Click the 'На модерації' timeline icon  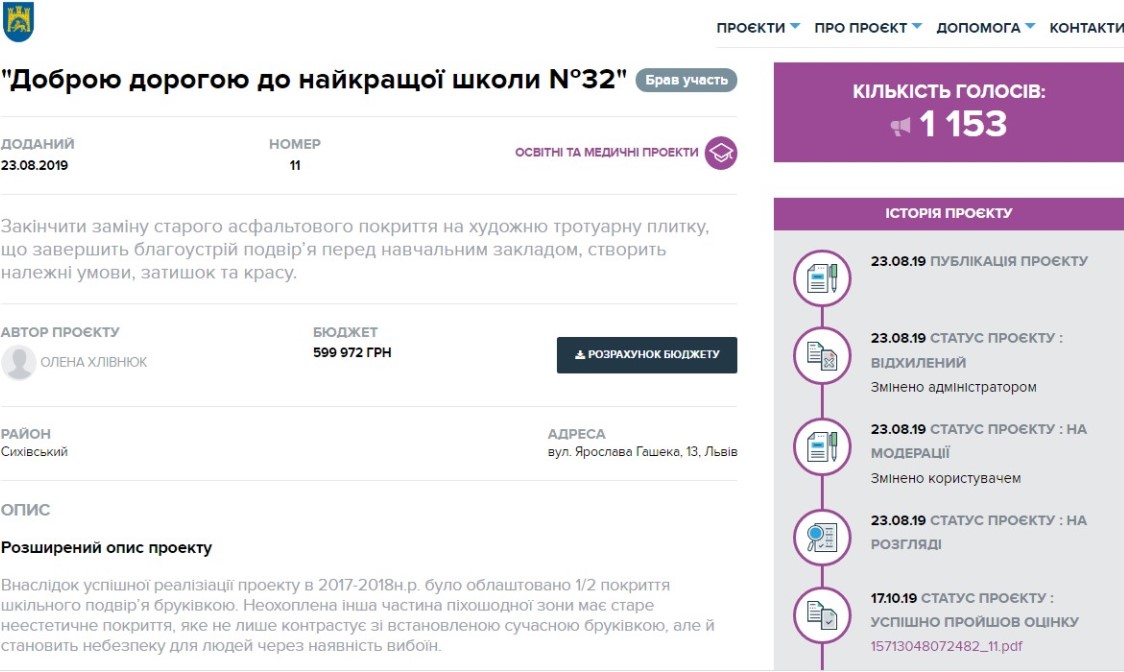822,446
